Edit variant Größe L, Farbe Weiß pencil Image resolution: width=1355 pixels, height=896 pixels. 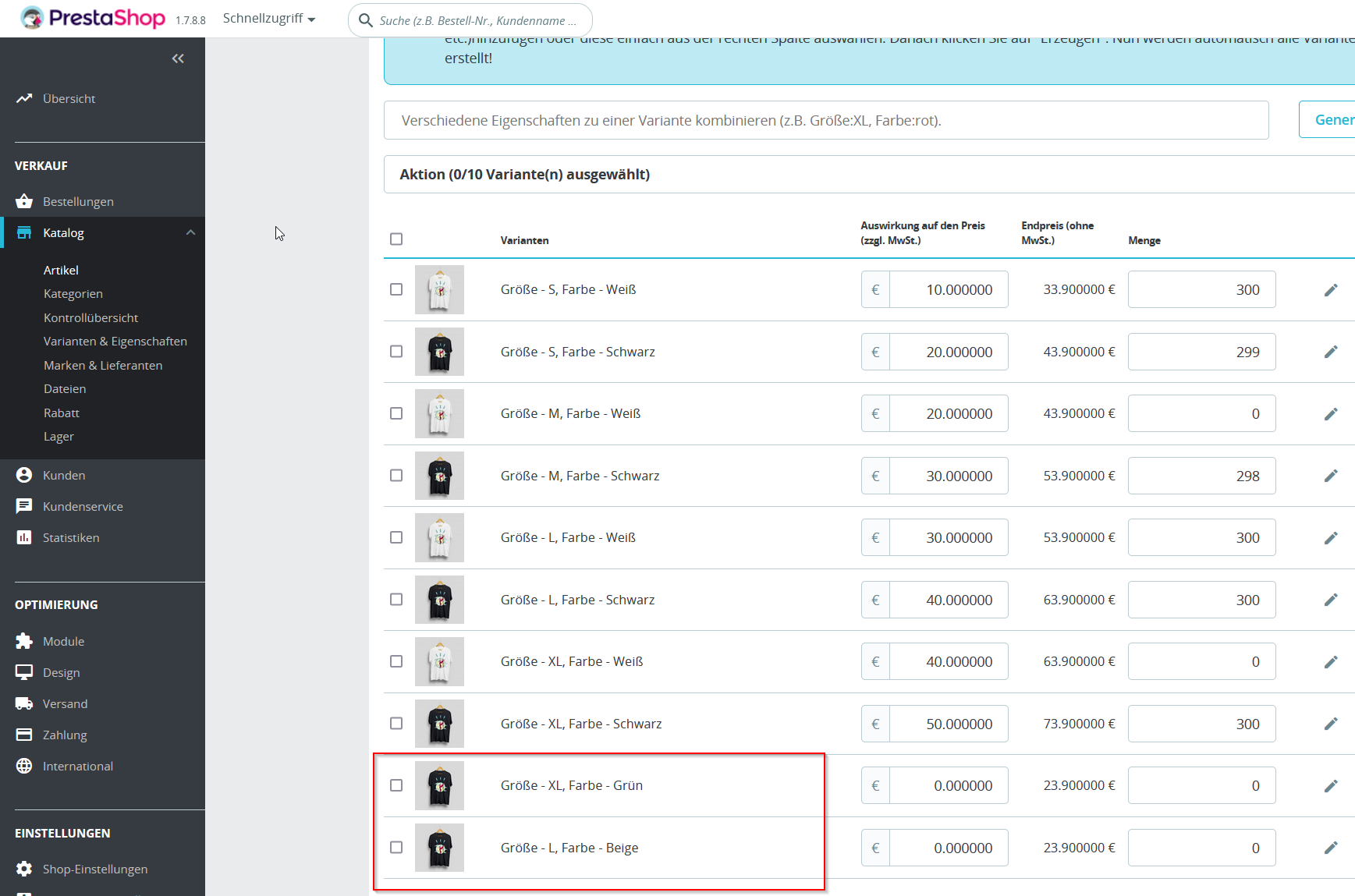click(1331, 538)
